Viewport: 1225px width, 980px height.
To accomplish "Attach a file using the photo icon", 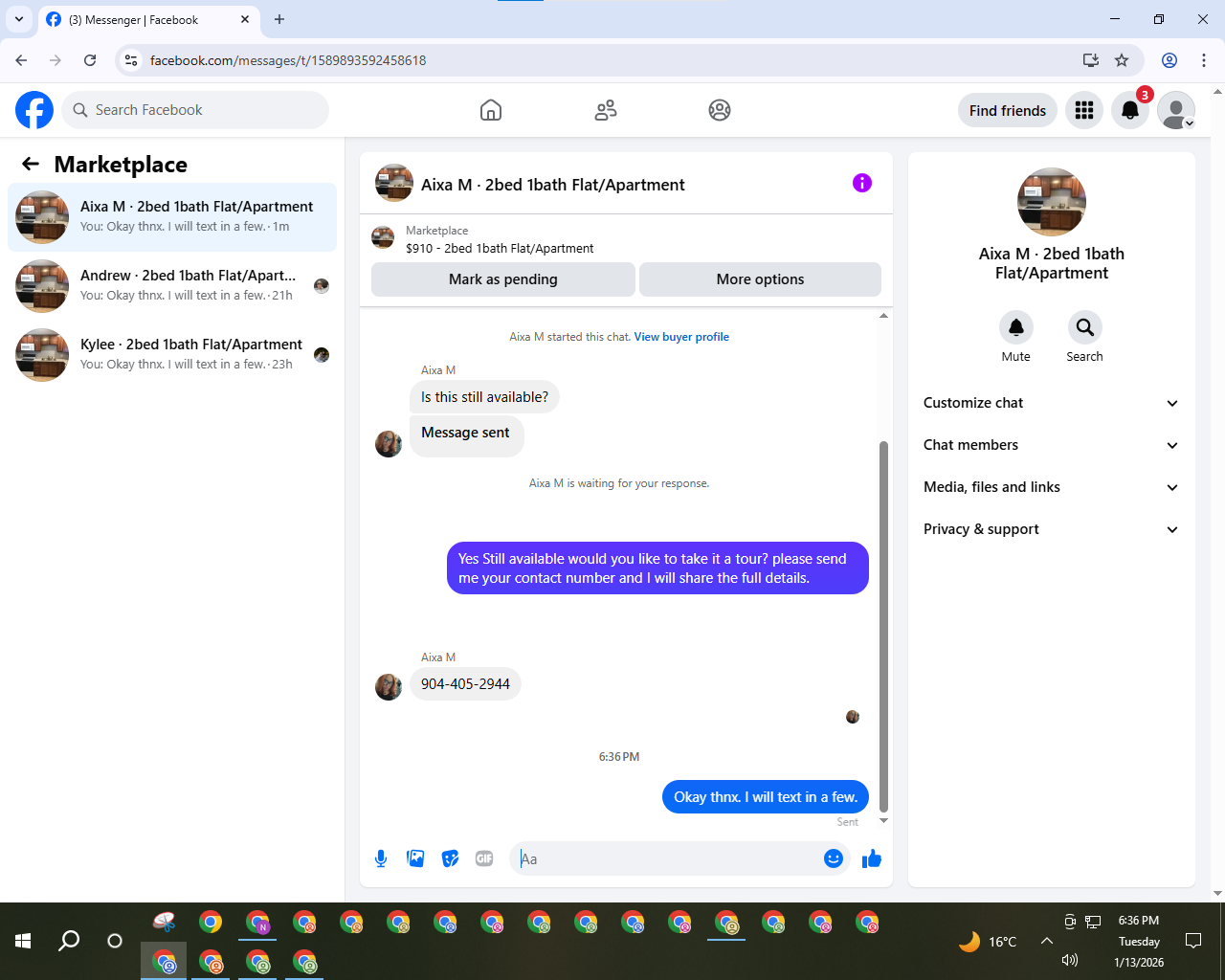I will click(415, 858).
